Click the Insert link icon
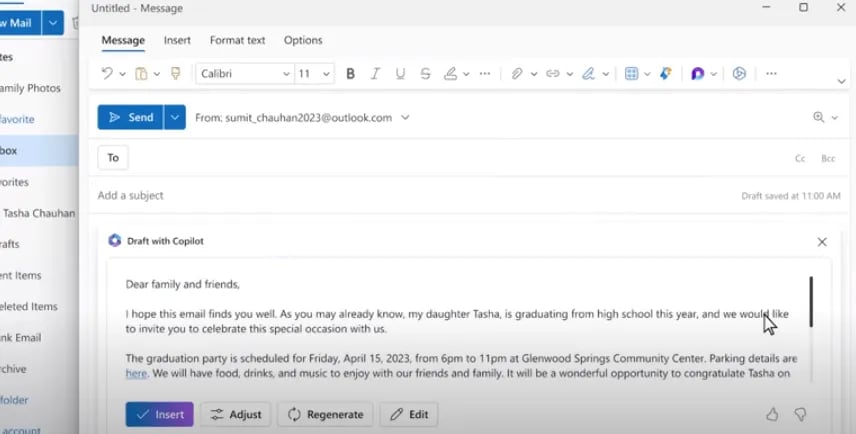 click(552, 74)
